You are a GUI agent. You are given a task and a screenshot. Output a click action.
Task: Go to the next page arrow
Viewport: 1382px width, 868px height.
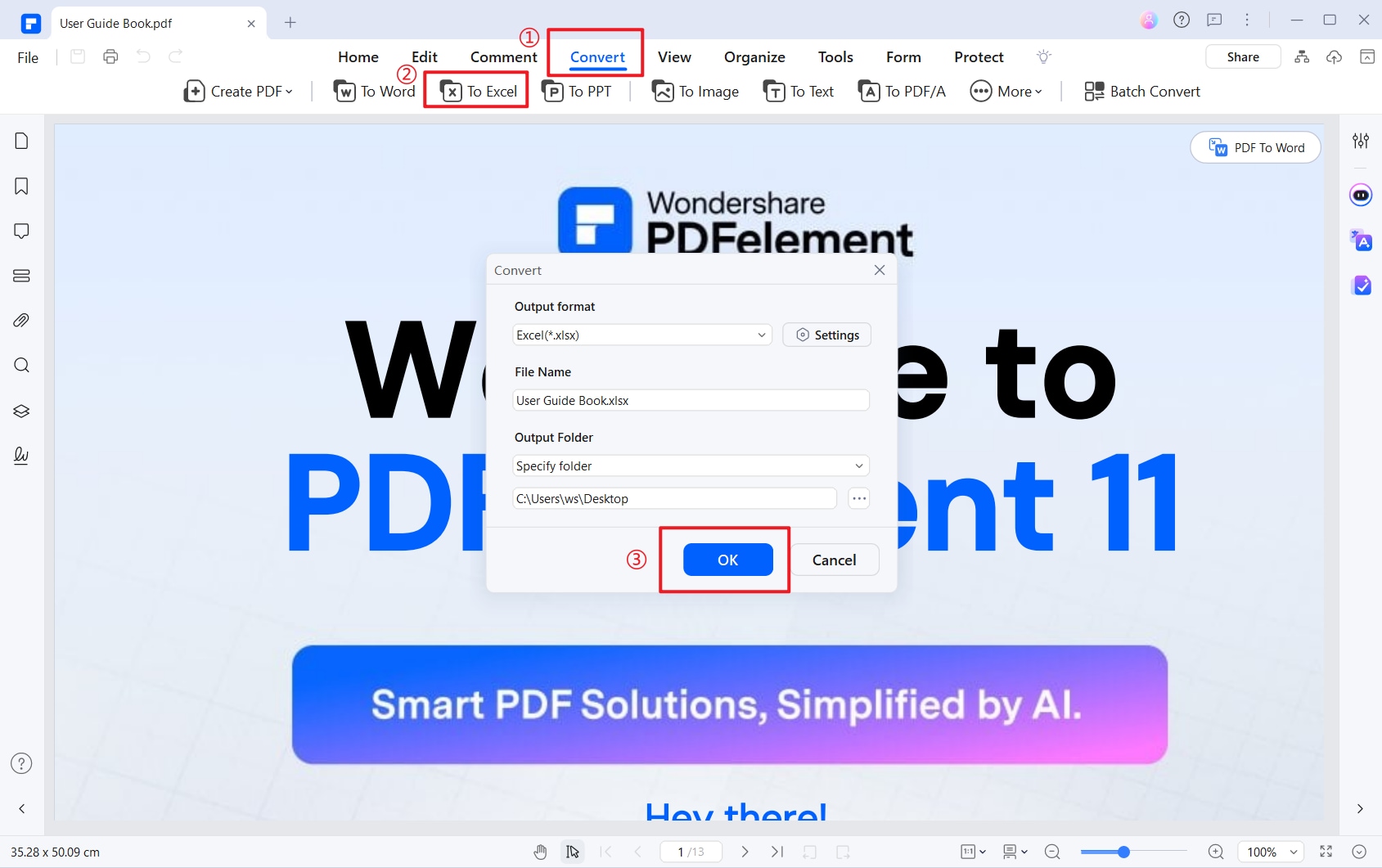coord(745,852)
